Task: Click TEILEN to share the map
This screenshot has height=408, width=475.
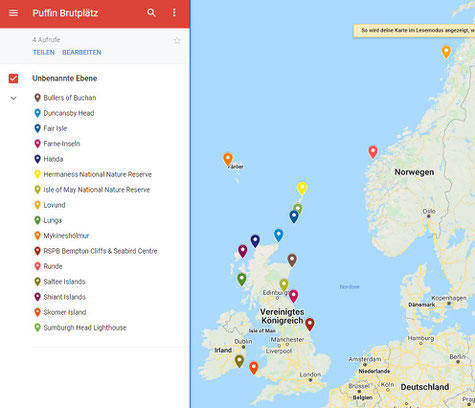Action: pyautogui.click(x=44, y=52)
